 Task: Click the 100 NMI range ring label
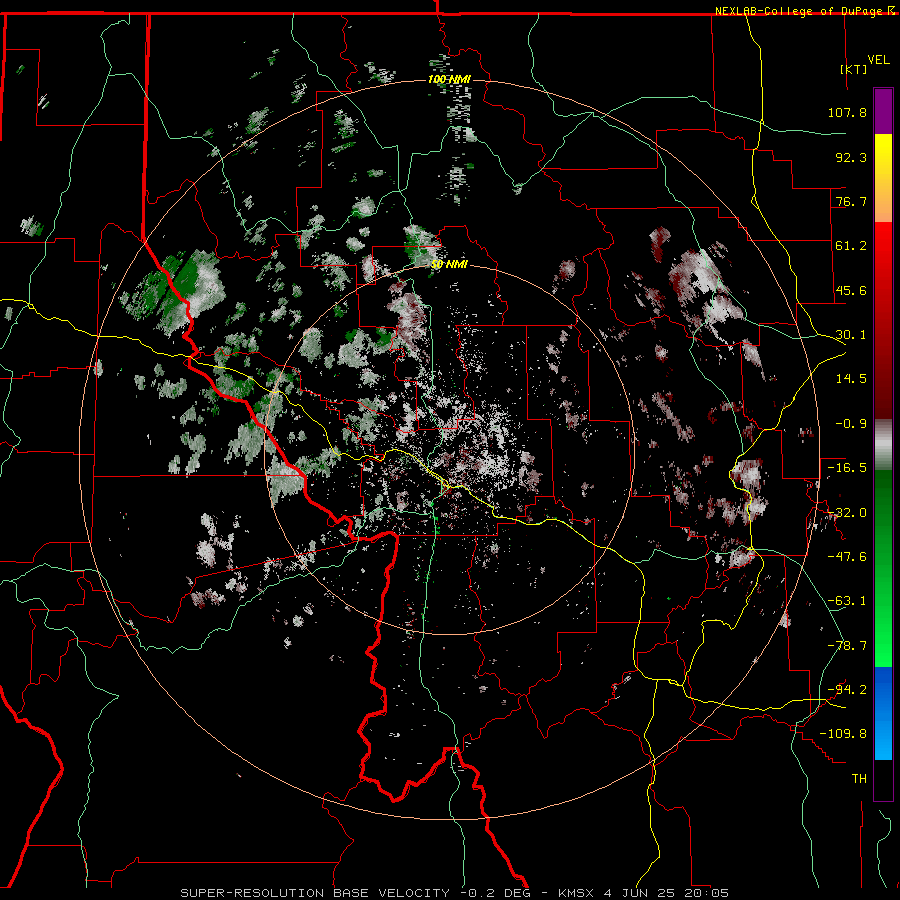449,79
